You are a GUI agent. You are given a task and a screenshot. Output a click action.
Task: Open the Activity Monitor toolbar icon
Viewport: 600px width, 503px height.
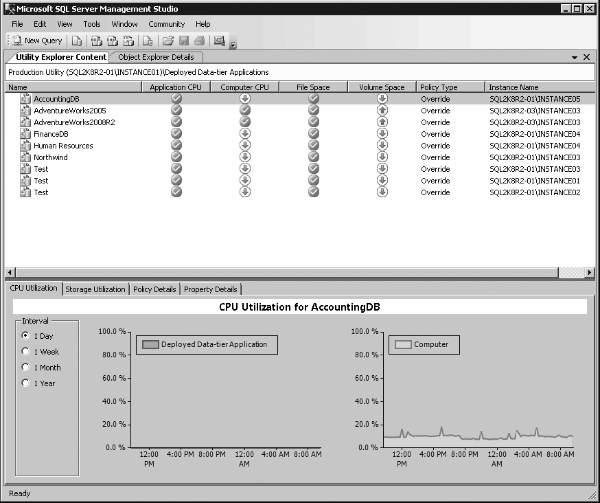(x=219, y=41)
